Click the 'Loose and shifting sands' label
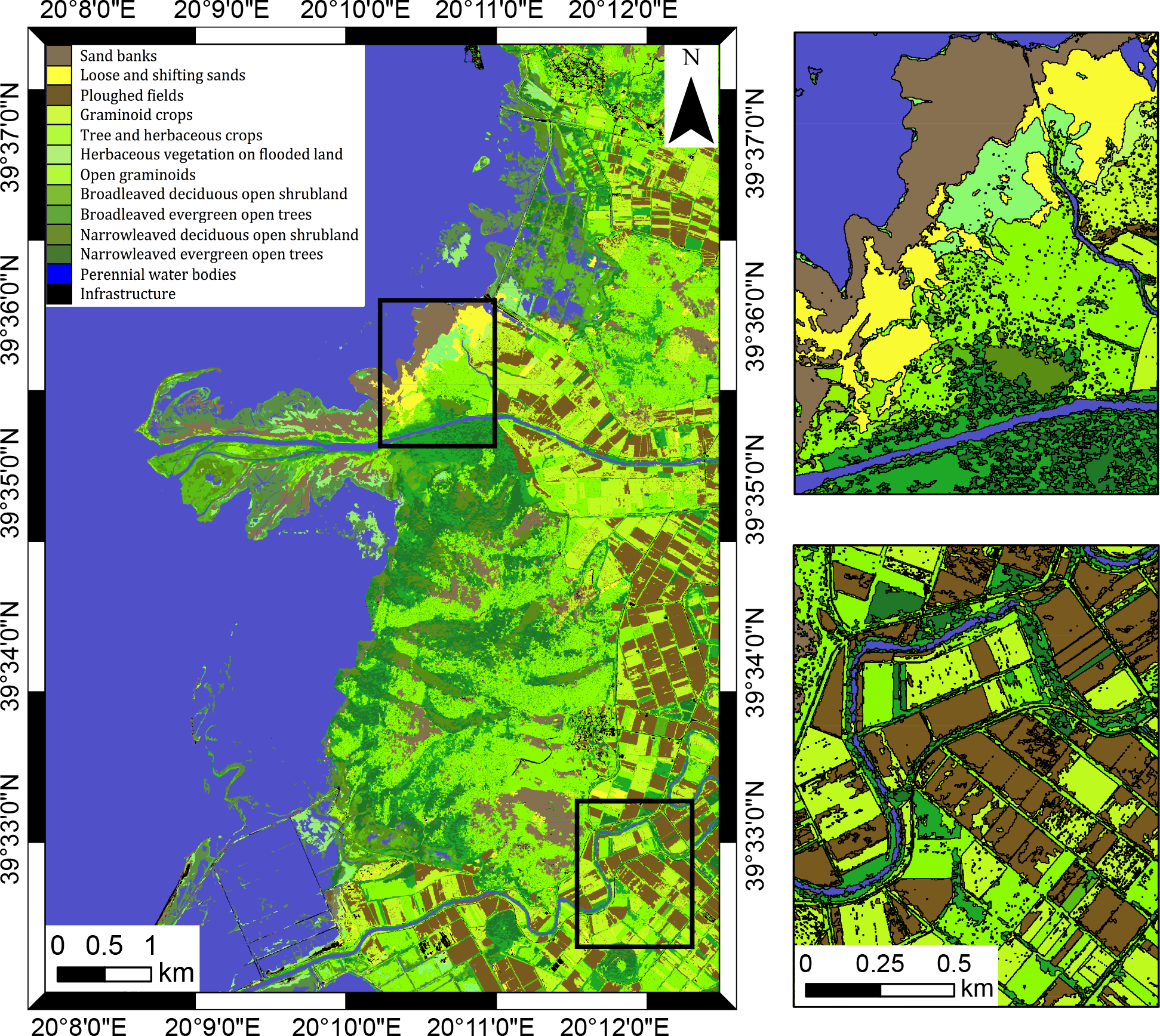The width and height of the screenshot is (1160, 1036). click(162, 75)
